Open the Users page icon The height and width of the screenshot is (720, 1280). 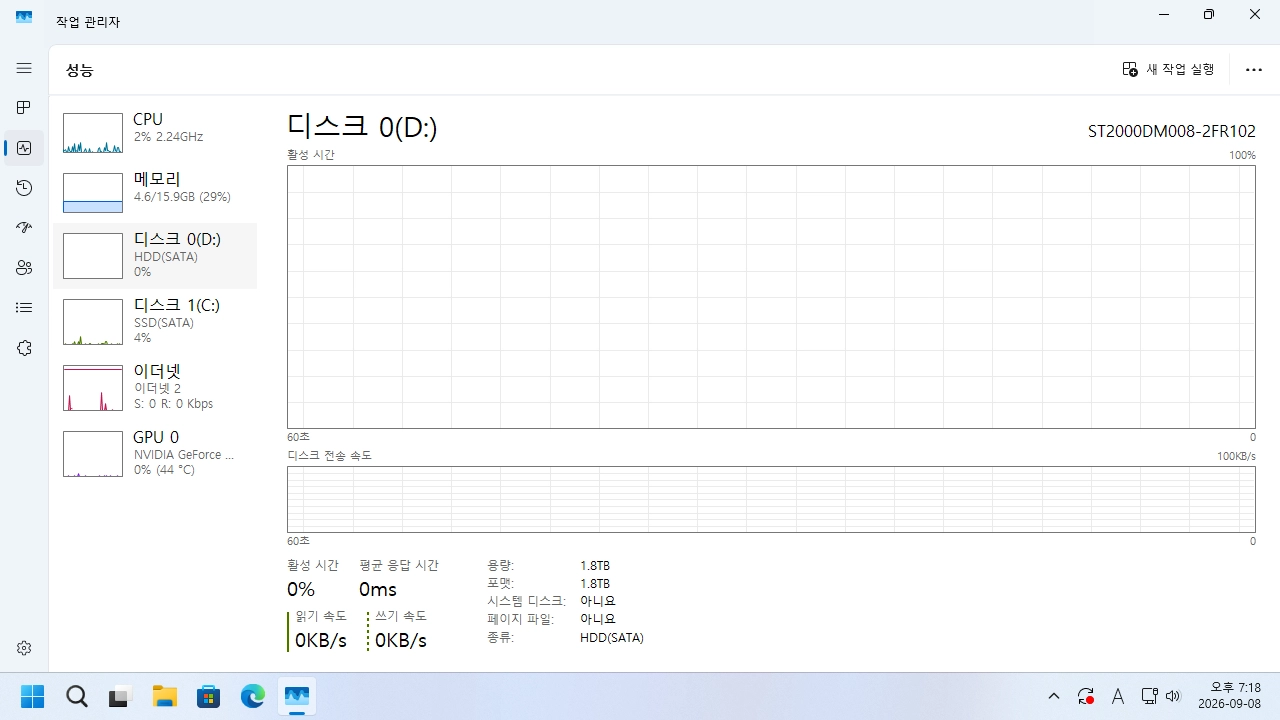24,268
